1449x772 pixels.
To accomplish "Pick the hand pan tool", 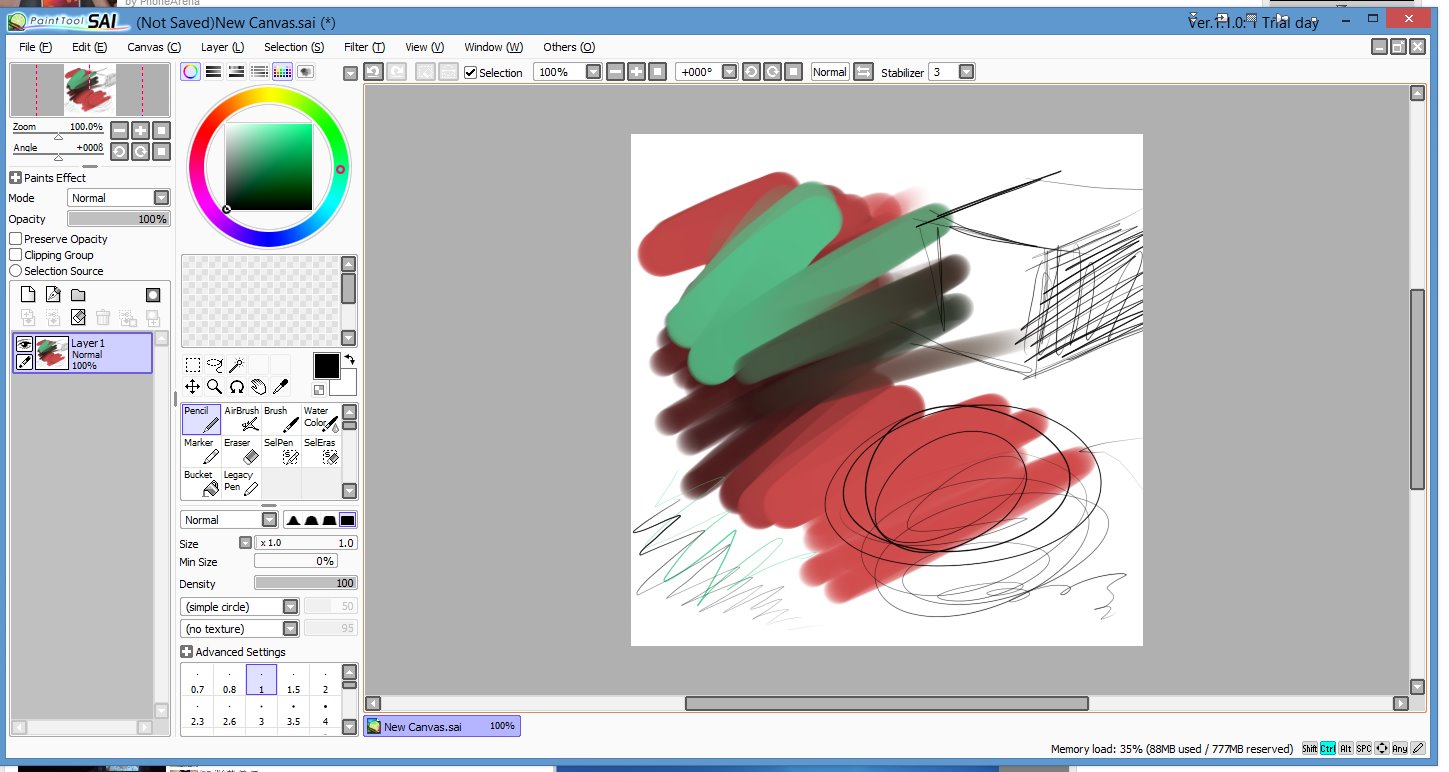I will tap(258, 387).
